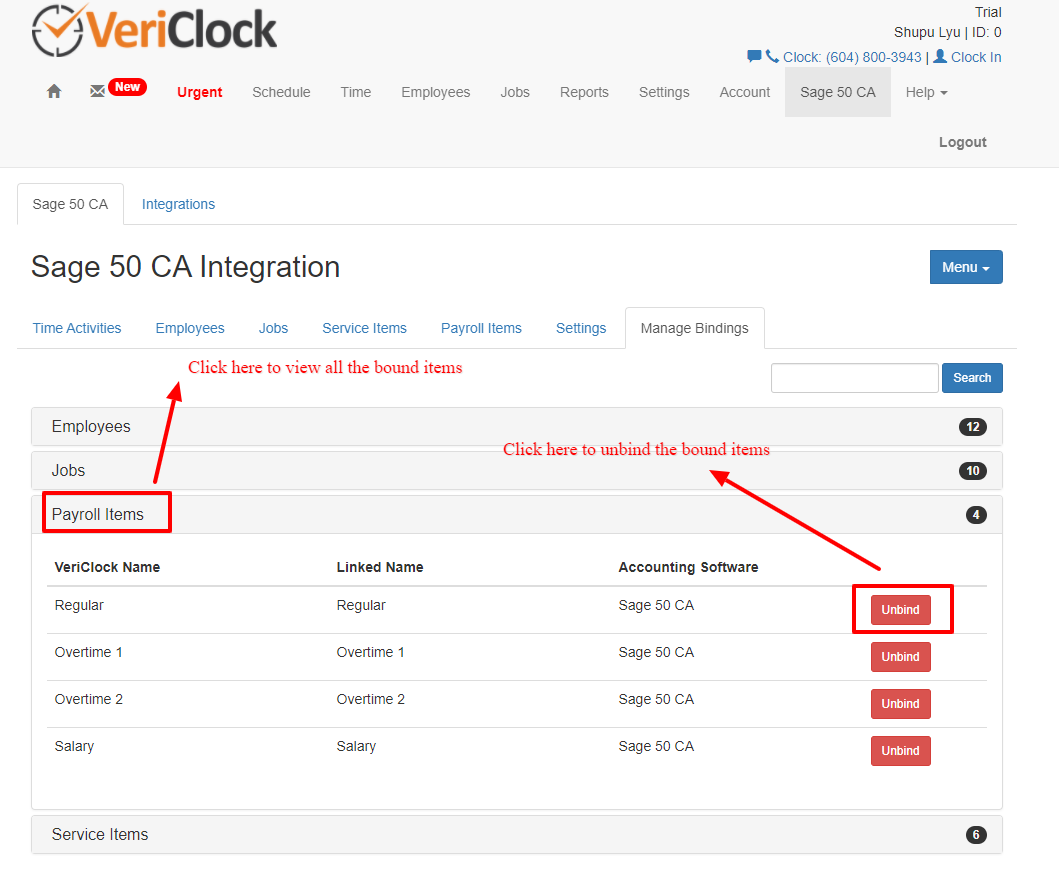Image resolution: width=1059 pixels, height=878 pixels.
Task: Click the chat bubble icon near Clock number
Action: click(754, 56)
